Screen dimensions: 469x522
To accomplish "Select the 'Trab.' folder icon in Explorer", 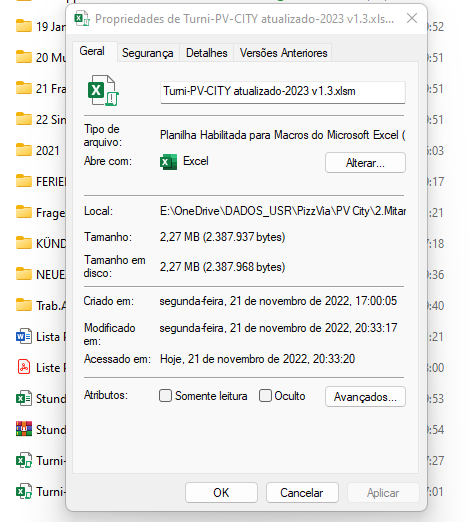I will pyautogui.click(x=24, y=305).
